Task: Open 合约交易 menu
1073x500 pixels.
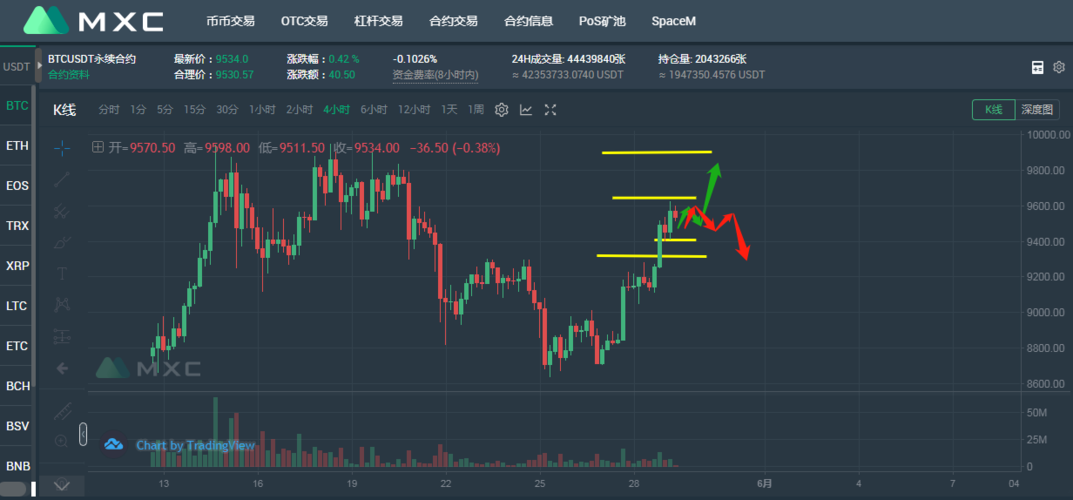Action: point(453,21)
